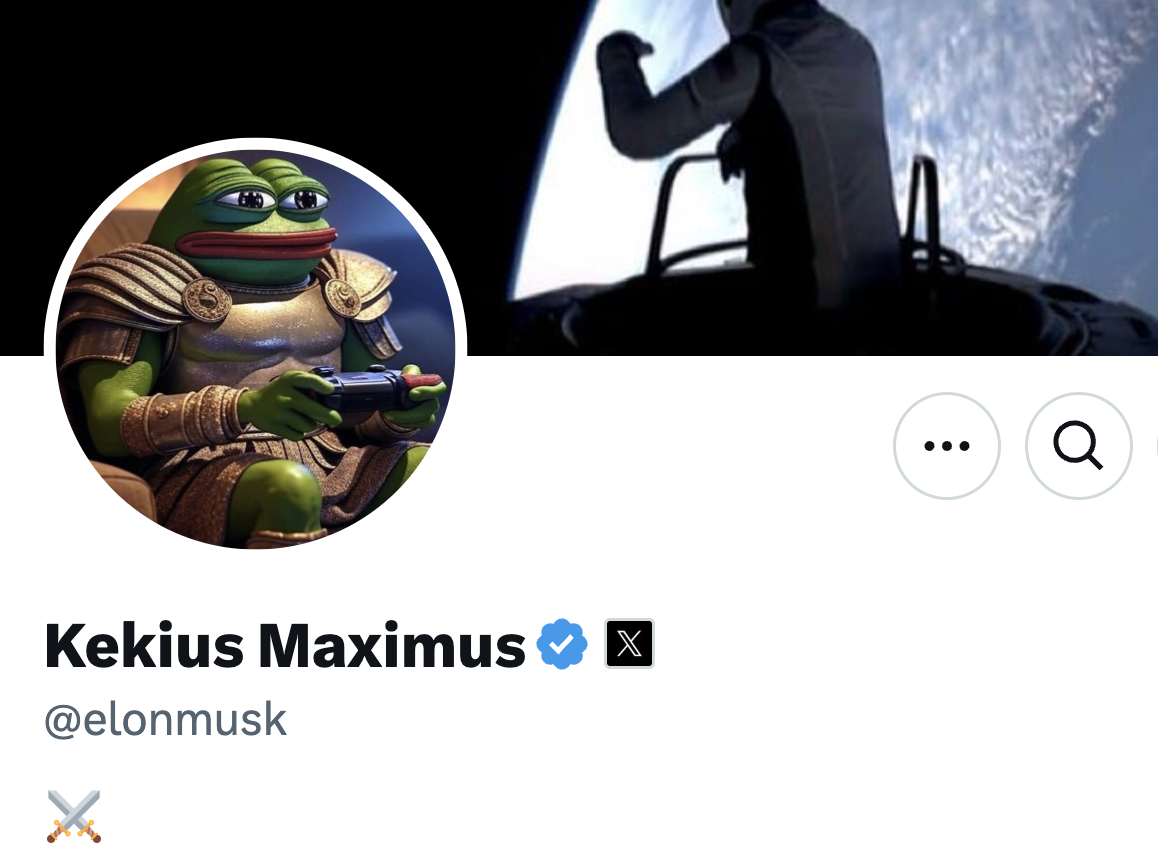The width and height of the screenshot is (1158, 853).
Task: Select the Kekius Maximus display name
Action: 285,645
